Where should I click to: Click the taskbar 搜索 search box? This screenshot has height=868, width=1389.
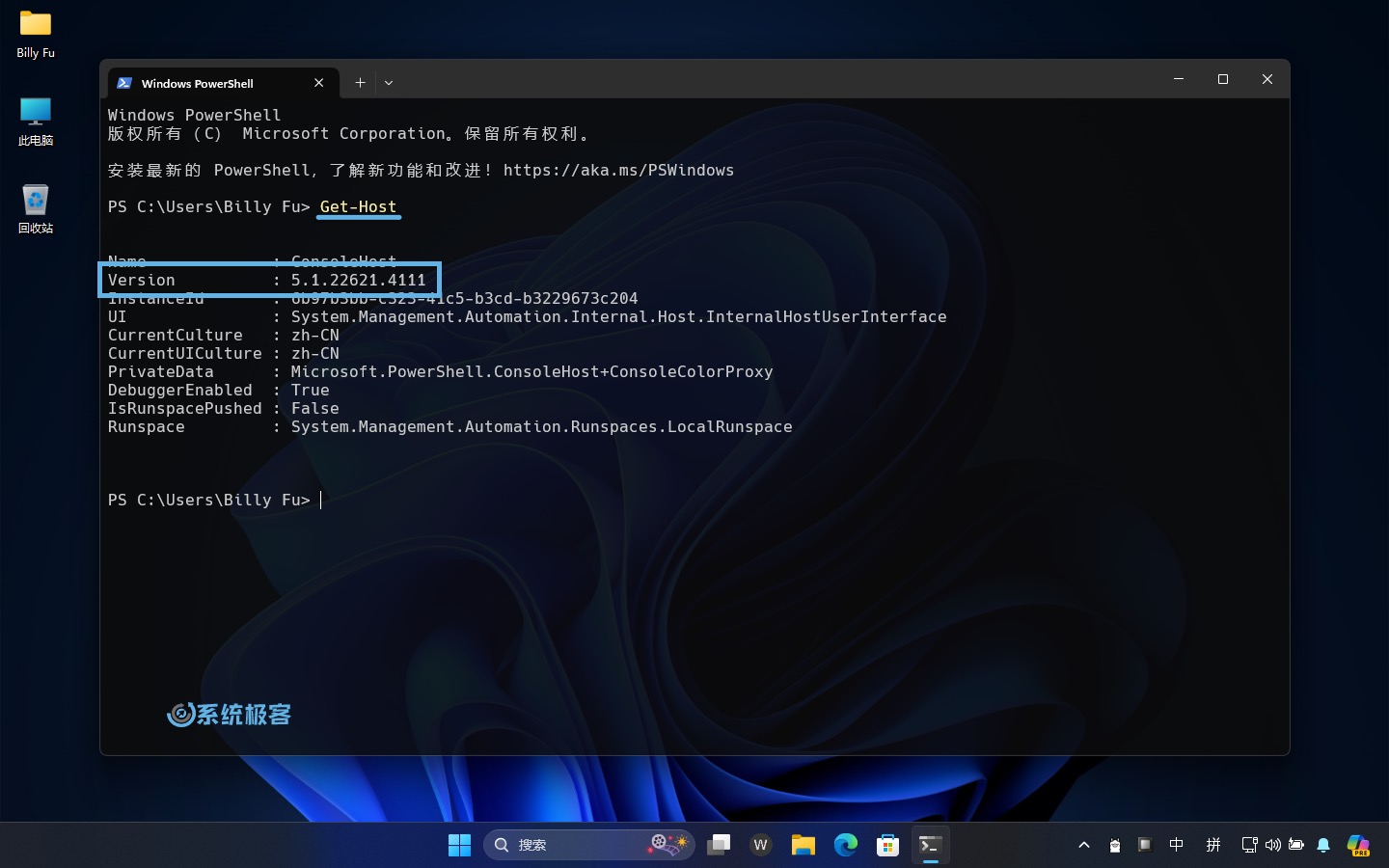click(x=588, y=845)
